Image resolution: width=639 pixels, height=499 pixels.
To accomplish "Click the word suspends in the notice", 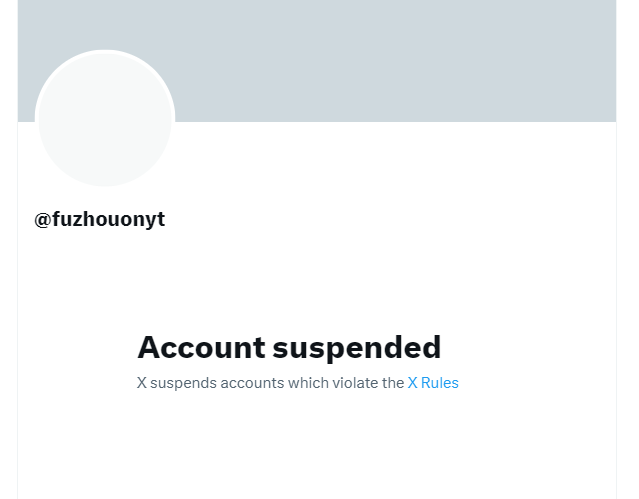I will [183, 382].
